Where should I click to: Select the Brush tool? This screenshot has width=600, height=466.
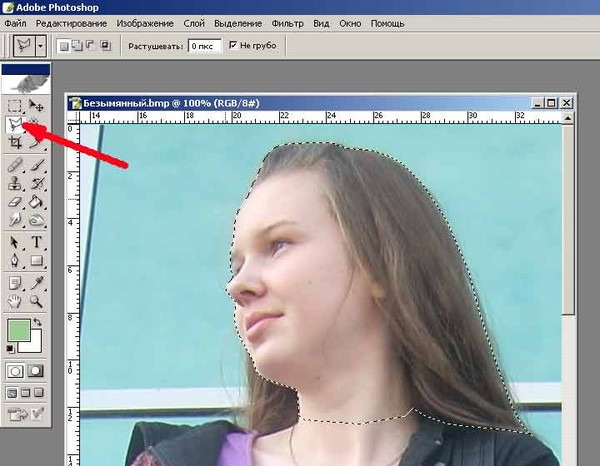tap(36, 165)
